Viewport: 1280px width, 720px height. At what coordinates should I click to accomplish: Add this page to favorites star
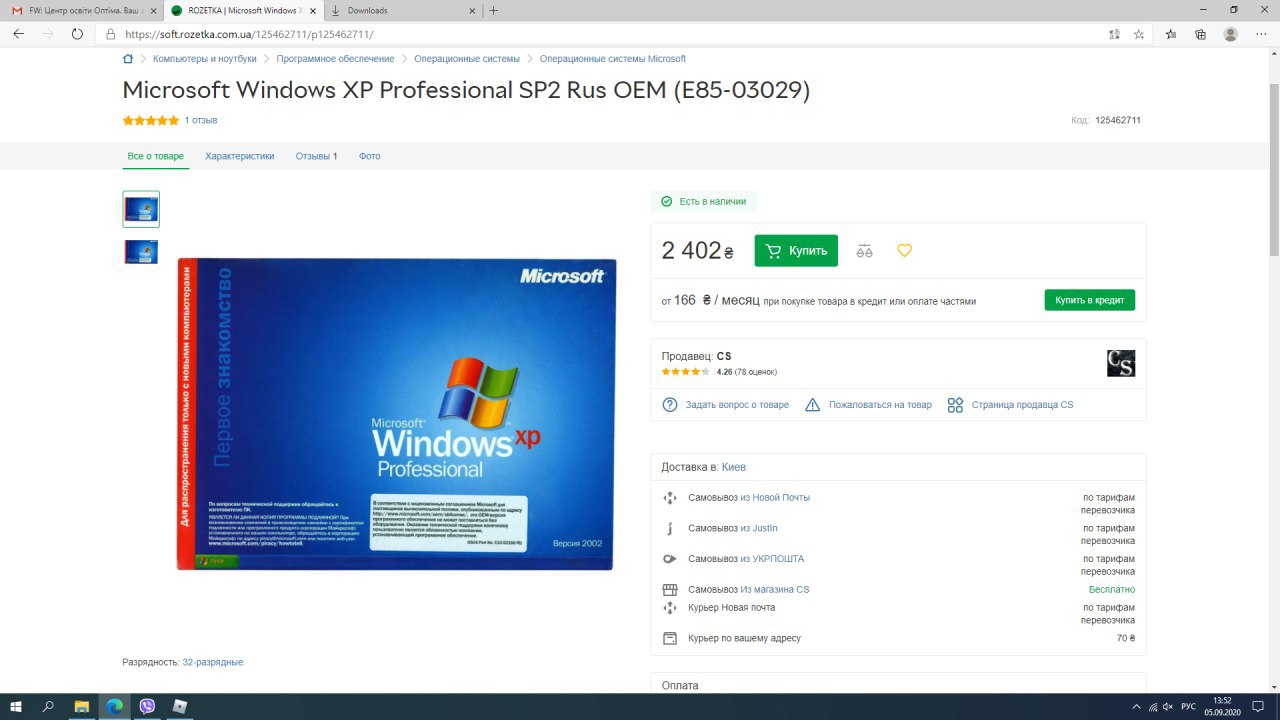pos(1139,34)
